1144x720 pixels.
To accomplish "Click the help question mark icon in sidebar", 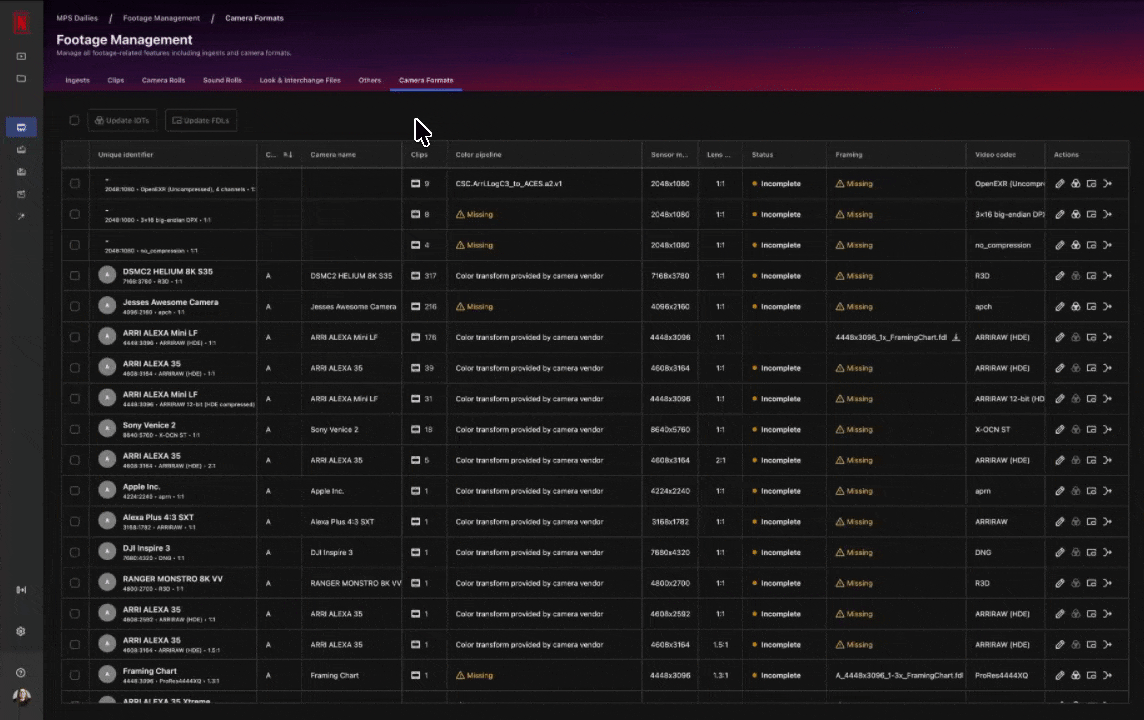I will (21, 673).
